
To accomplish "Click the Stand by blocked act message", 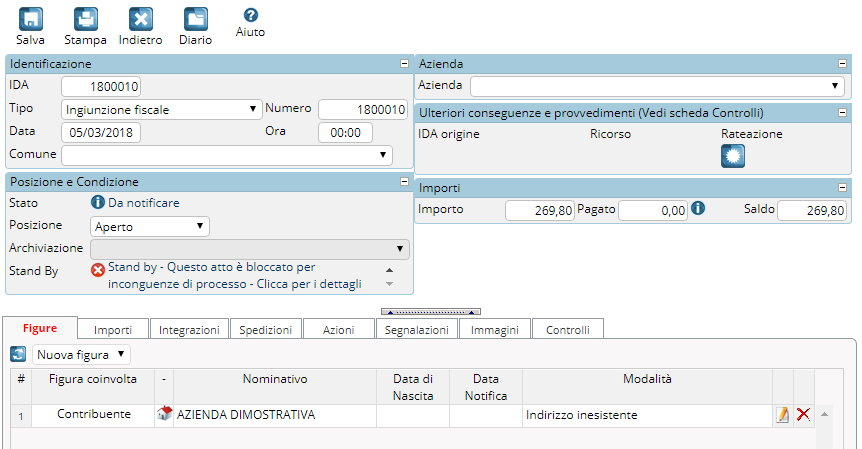I will pyautogui.click(x=235, y=275).
